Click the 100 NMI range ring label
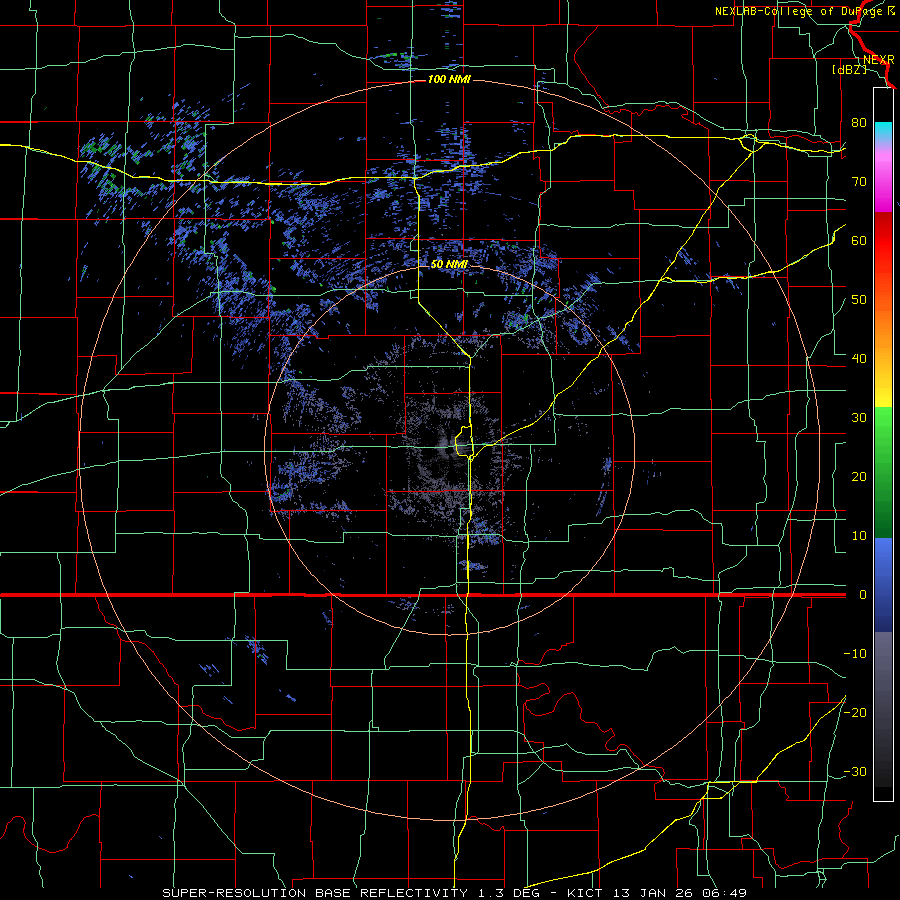The height and width of the screenshot is (900, 900). pyautogui.click(x=449, y=79)
